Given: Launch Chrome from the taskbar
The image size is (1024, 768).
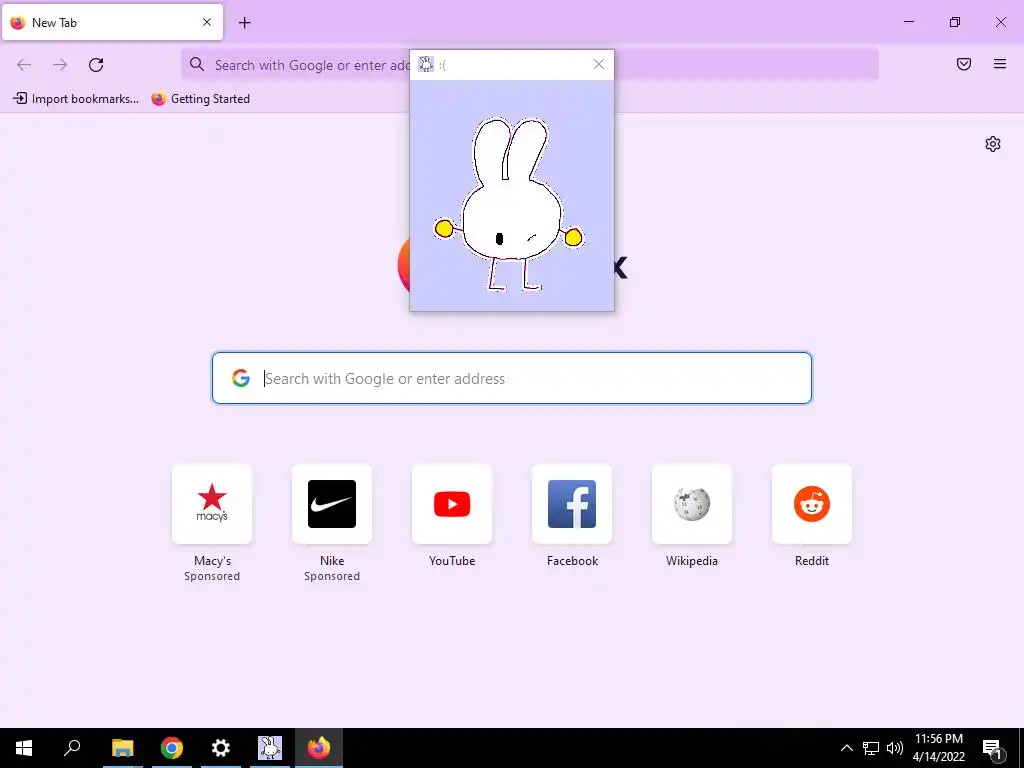Looking at the screenshot, I should click(172, 748).
